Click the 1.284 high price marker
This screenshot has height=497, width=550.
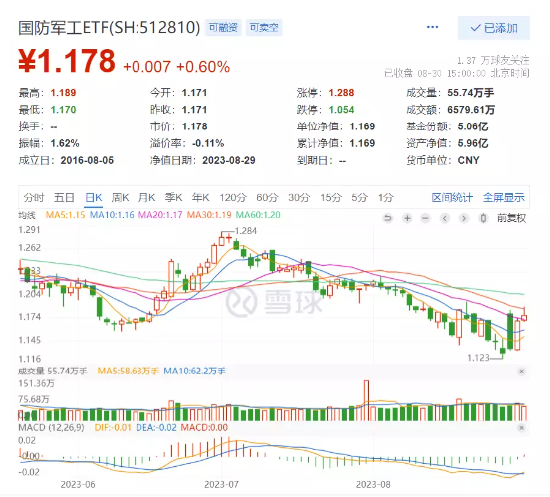click(246, 231)
